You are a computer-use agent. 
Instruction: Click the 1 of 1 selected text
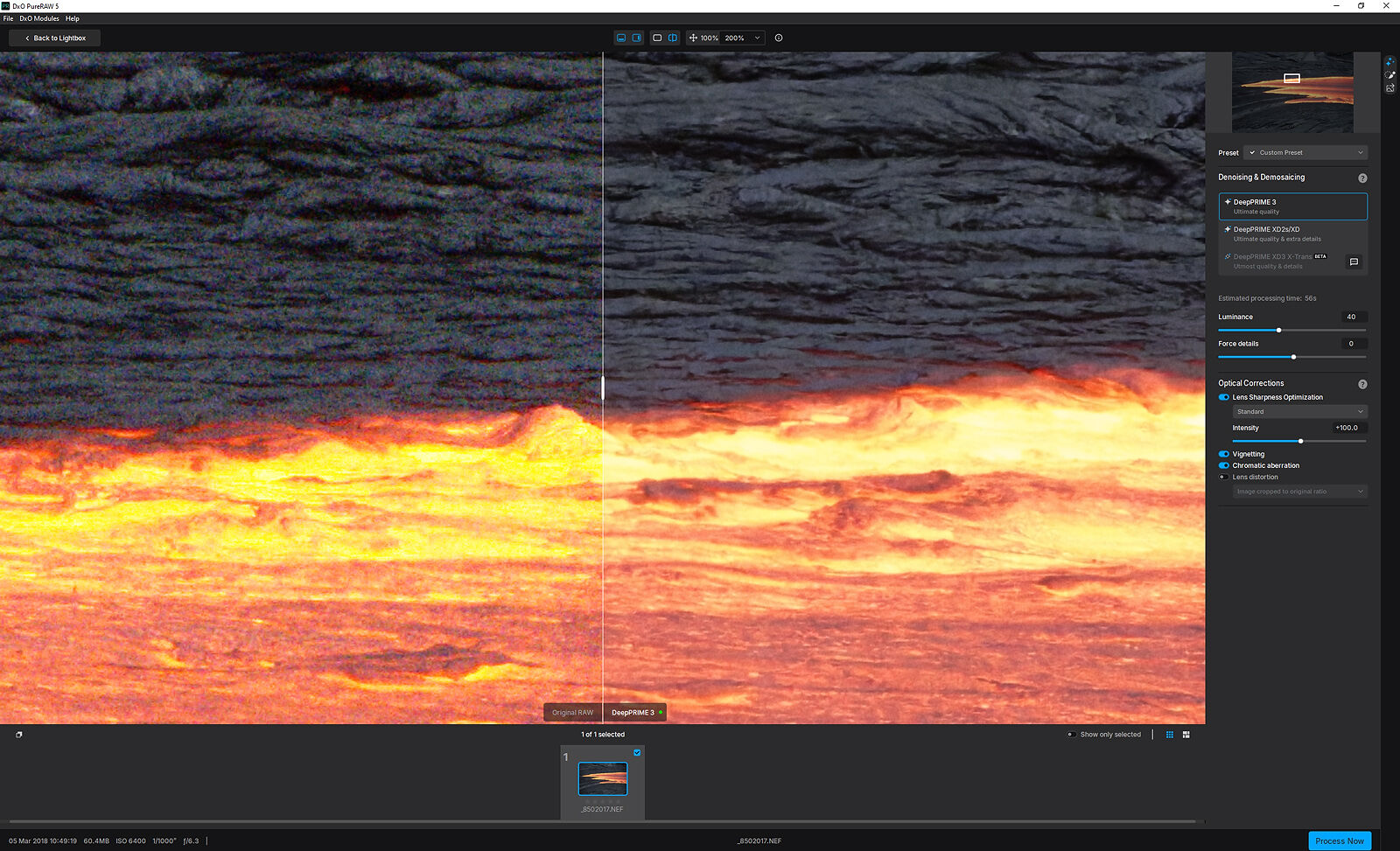point(603,735)
